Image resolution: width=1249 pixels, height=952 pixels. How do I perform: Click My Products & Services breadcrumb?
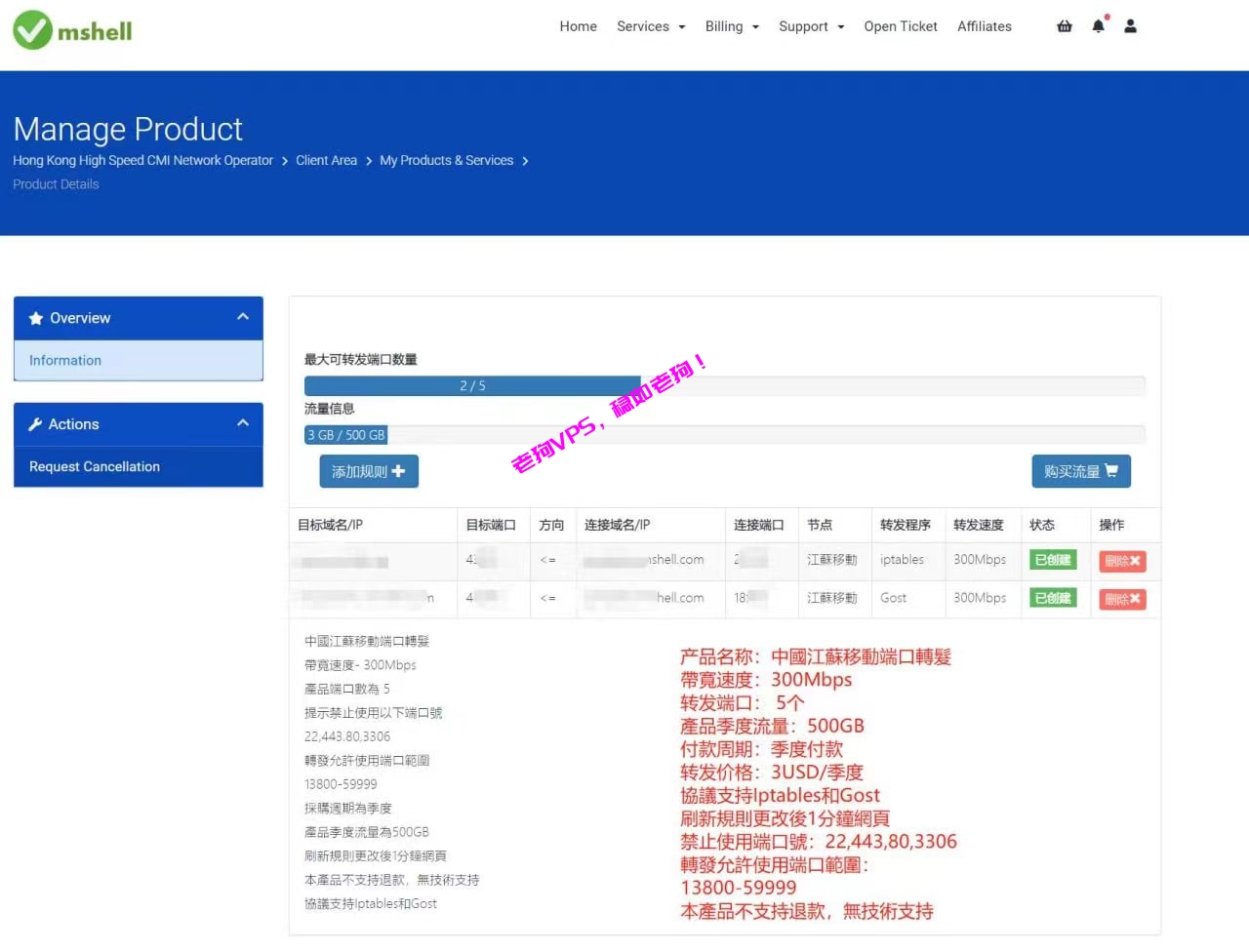click(447, 160)
